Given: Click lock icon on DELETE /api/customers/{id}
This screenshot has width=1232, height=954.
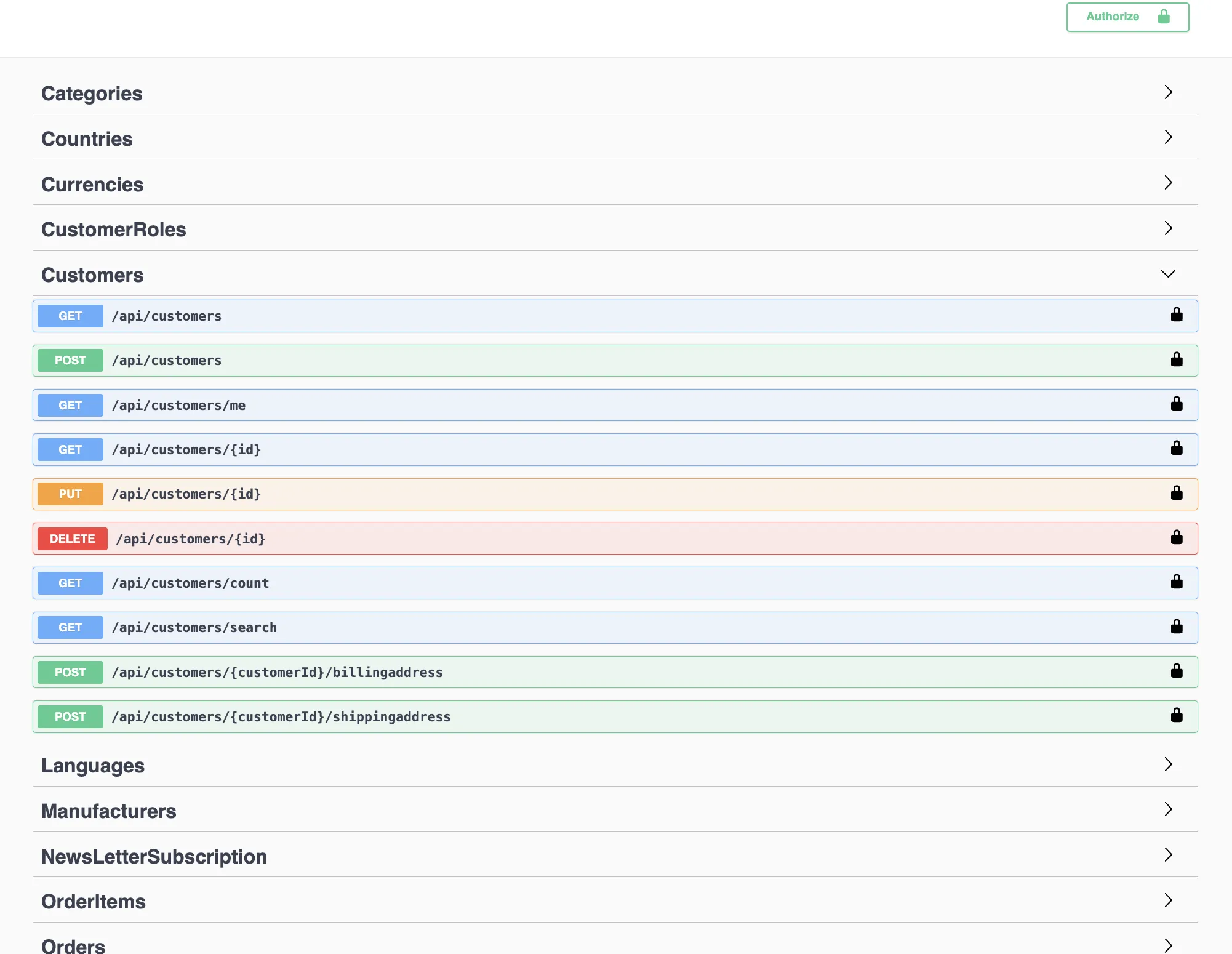Looking at the screenshot, I should pos(1177,537).
